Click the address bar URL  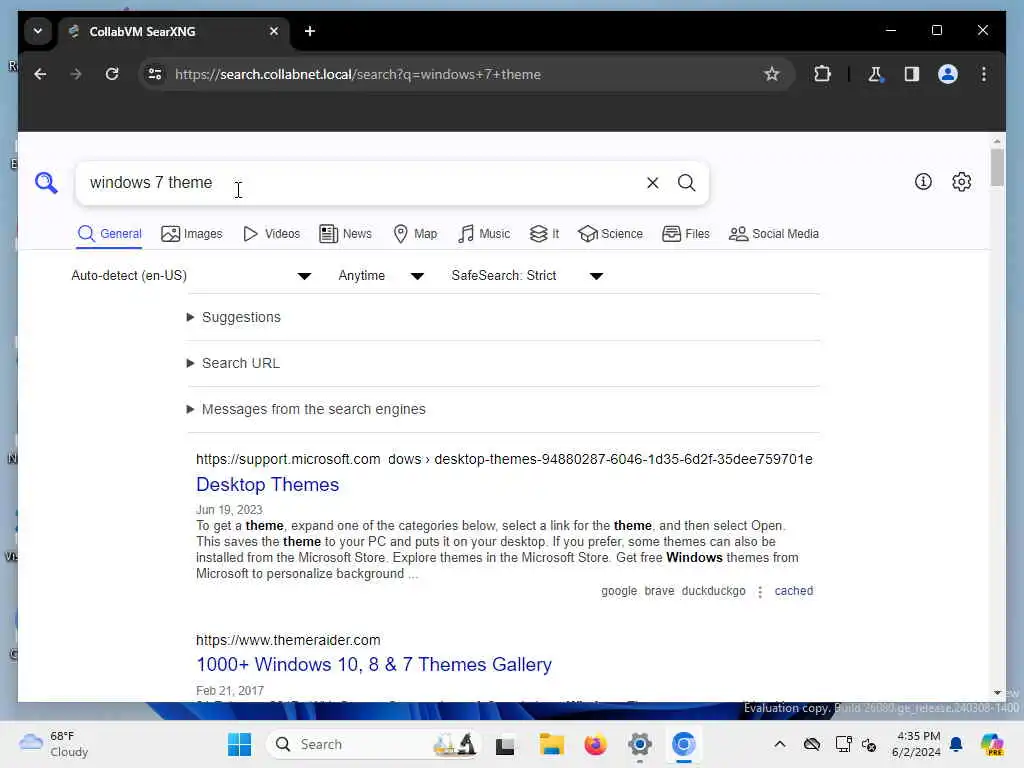click(358, 74)
